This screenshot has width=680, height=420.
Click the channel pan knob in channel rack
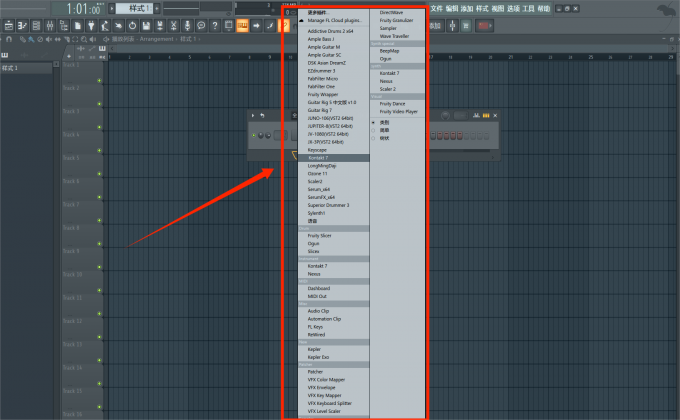[261, 135]
